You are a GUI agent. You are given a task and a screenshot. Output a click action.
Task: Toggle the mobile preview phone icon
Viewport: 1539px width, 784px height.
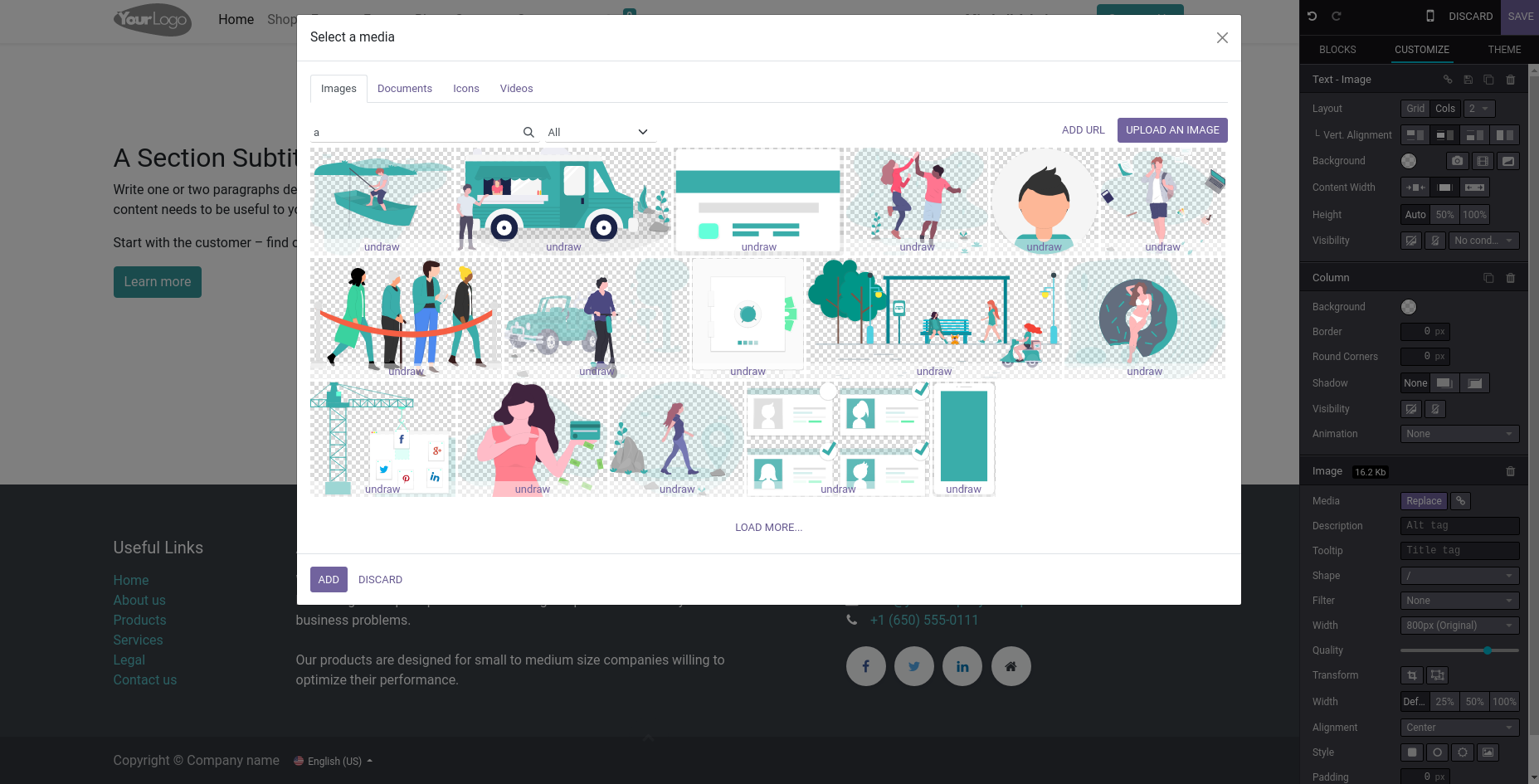point(1430,16)
